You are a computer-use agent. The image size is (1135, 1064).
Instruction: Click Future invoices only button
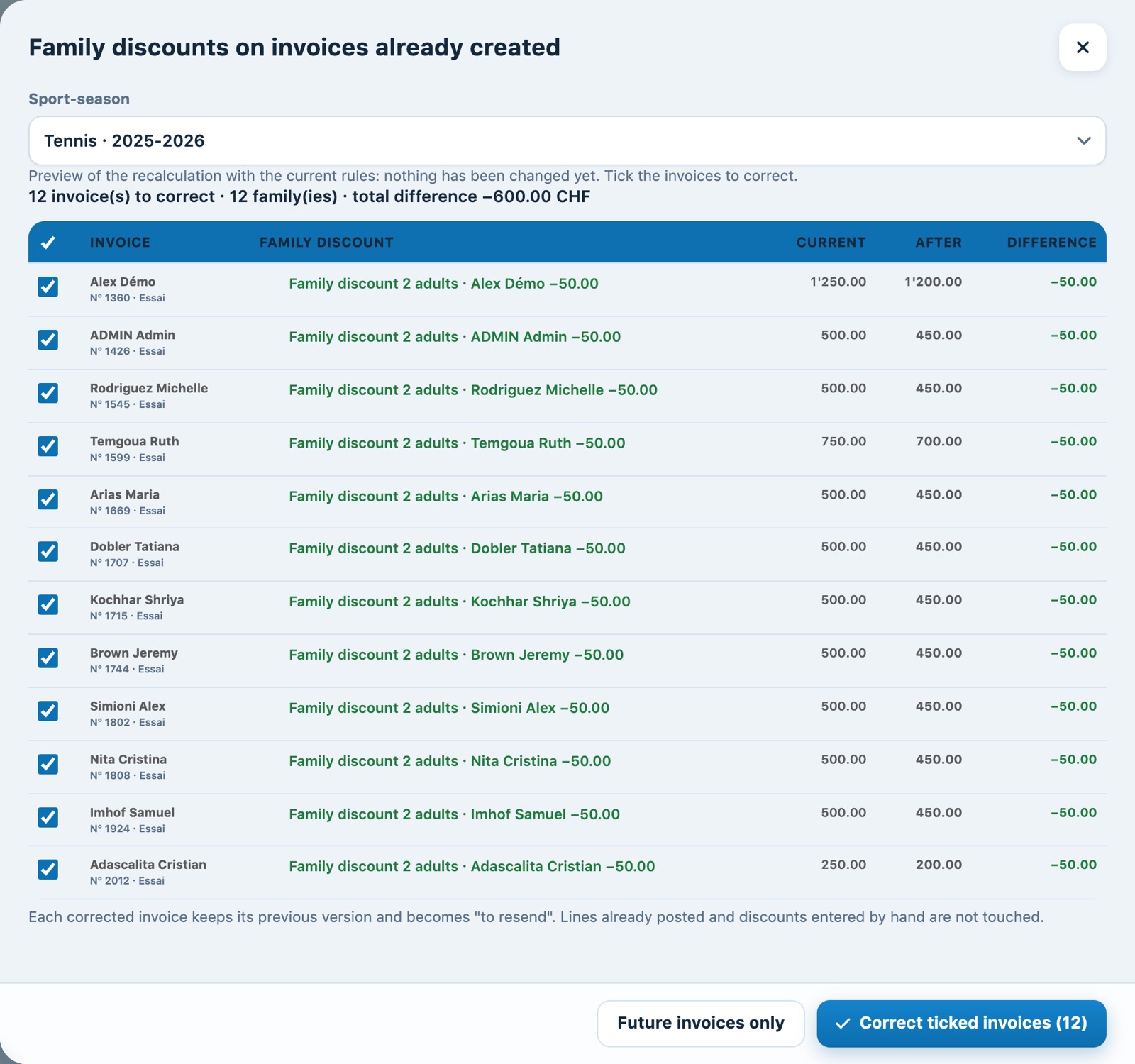pyautogui.click(x=701, y=1023)
